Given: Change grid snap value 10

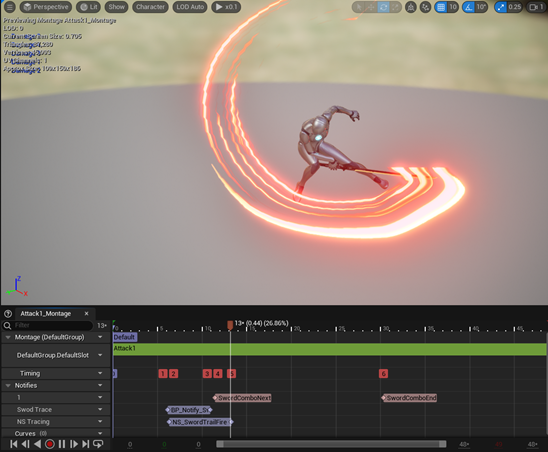Looking at the screenshot, I should [x=453, y=7].
